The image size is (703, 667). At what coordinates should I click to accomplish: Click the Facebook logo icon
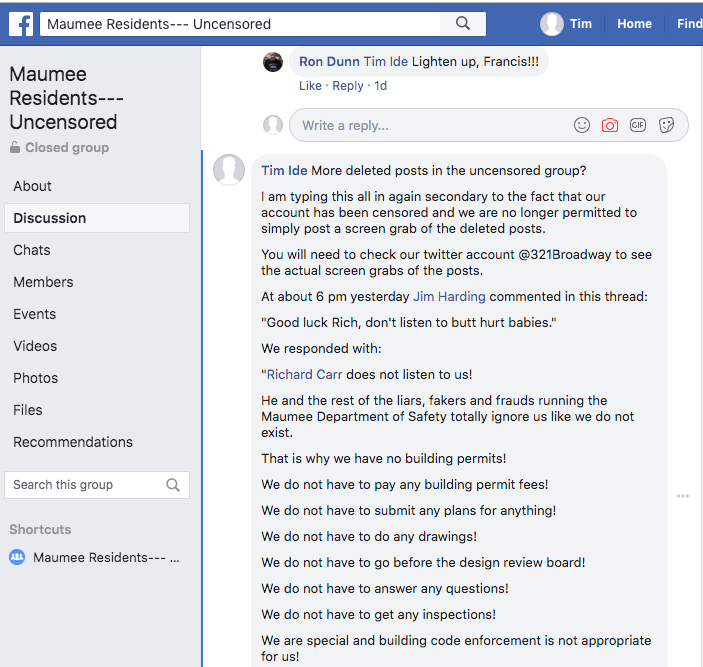tap(21, 24)
